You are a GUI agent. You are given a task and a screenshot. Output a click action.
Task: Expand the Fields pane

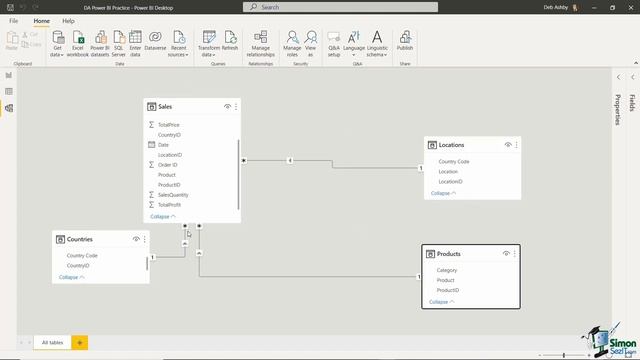coord(633,77)
